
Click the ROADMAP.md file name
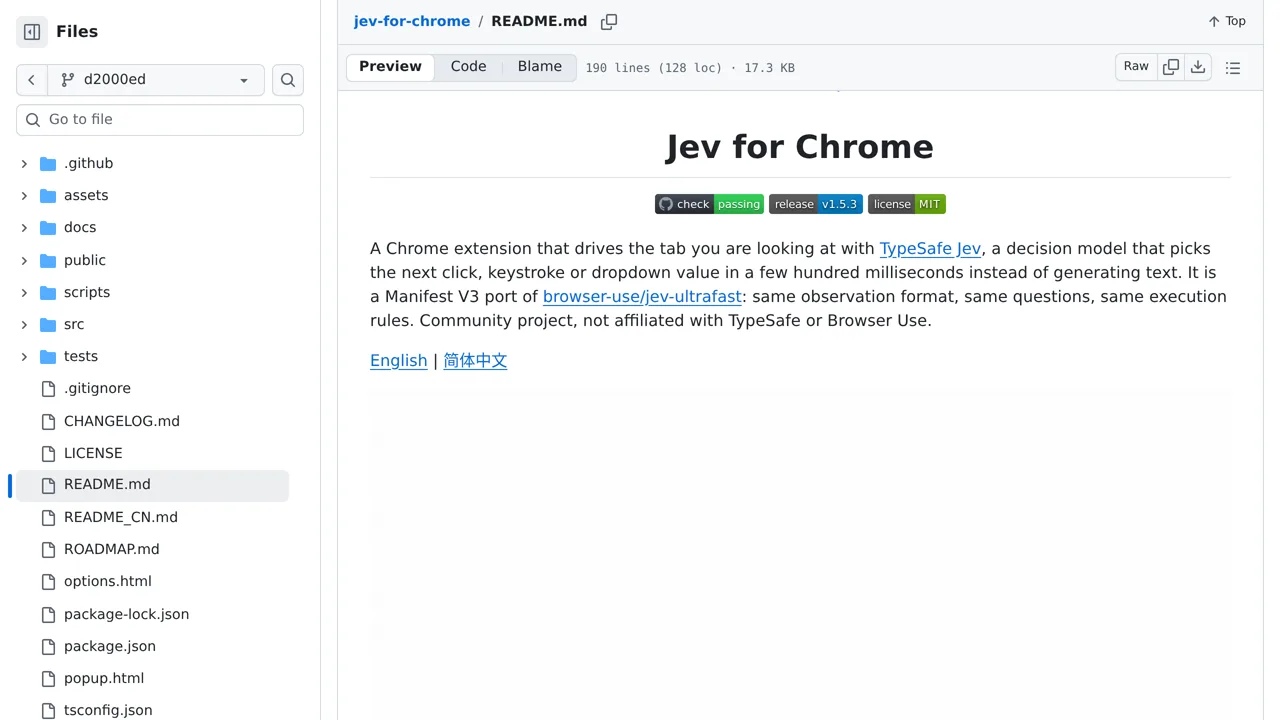click(112, 550)
